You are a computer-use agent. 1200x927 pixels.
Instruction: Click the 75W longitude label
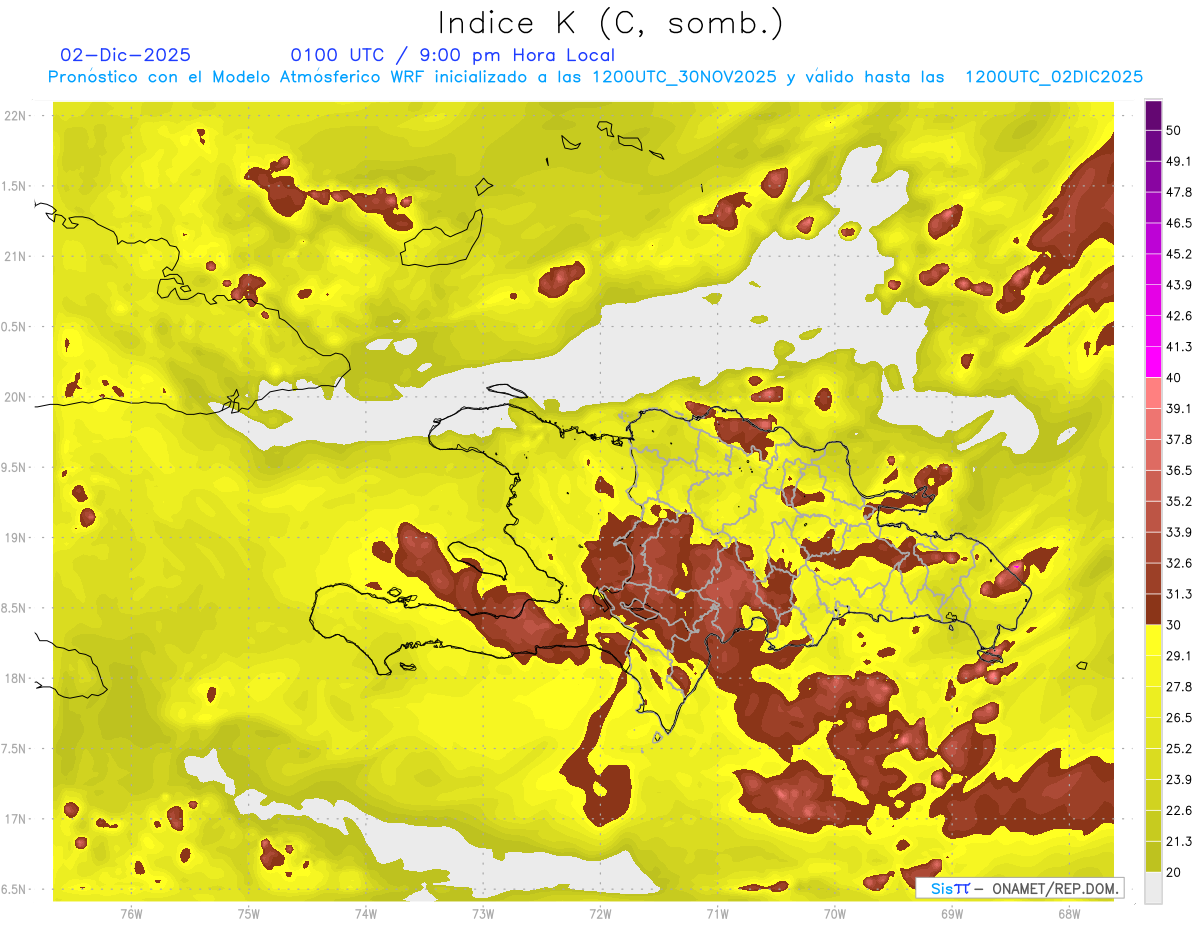[248, 914]
